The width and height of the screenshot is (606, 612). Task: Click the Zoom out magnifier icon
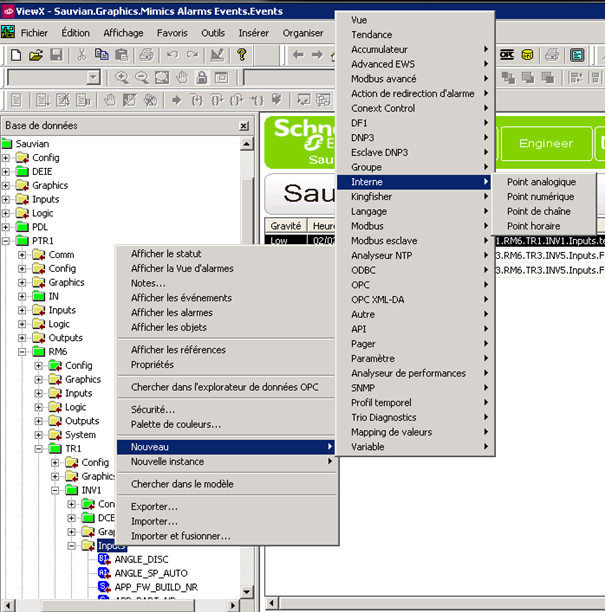click(142, 77)
